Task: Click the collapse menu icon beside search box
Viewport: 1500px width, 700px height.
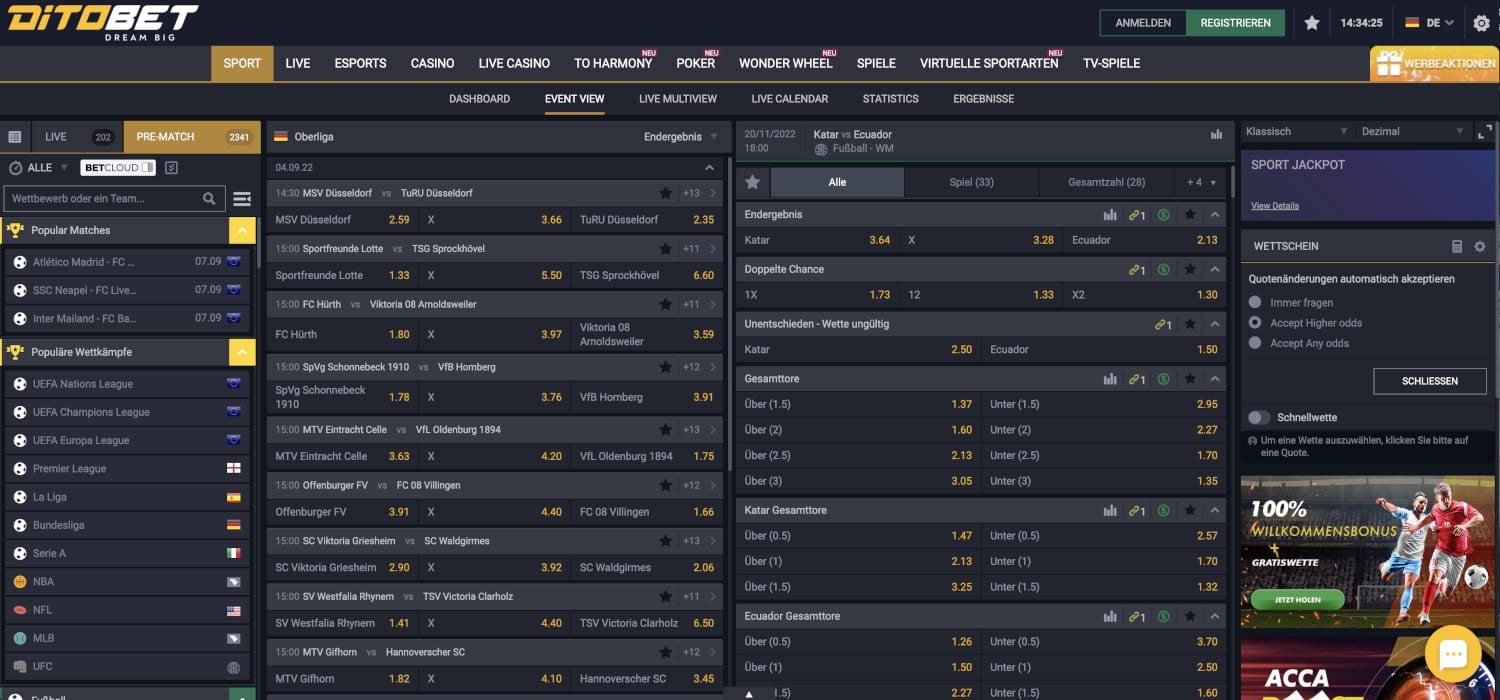Action: (242, 199)
